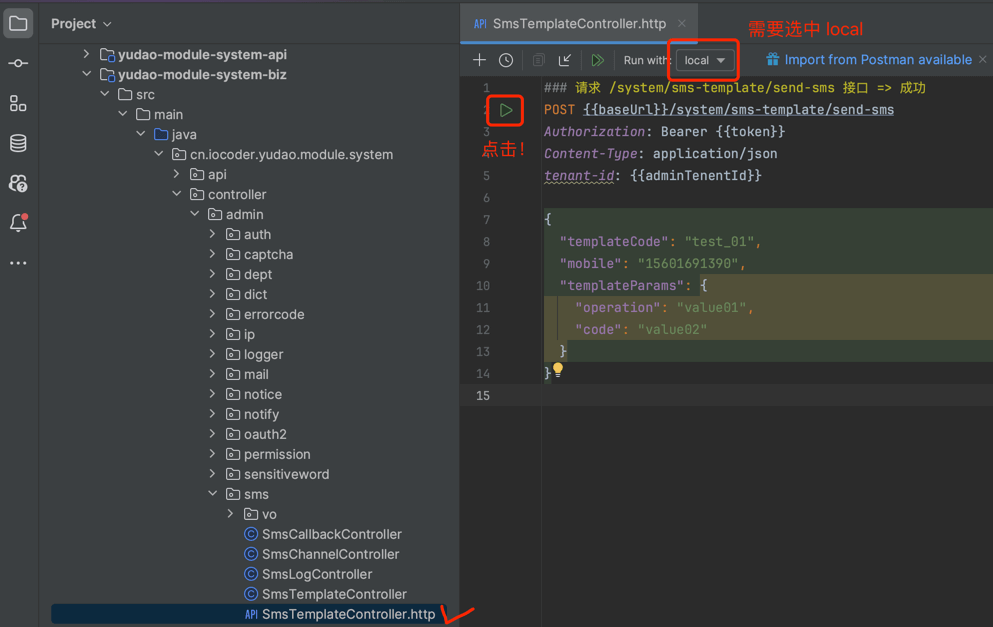Viewport: 993px width, 627px height.
Task: Expand the permission package folder
Action: point(213,454)
